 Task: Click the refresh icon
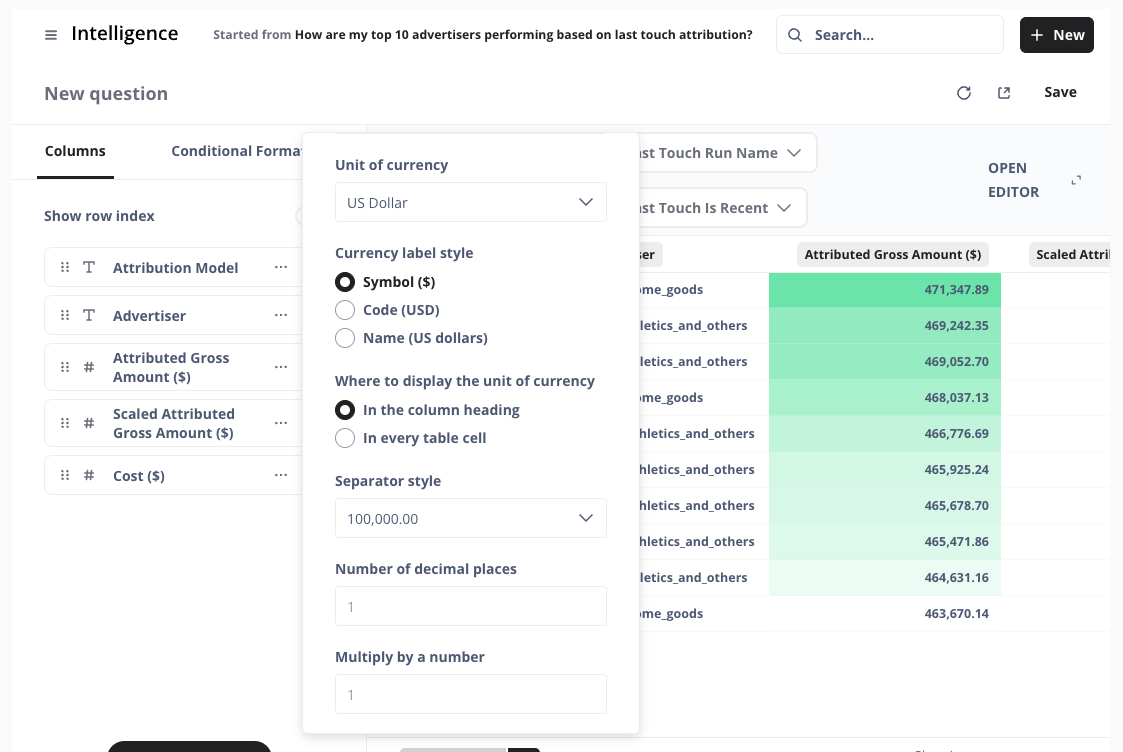click(964, 93)
